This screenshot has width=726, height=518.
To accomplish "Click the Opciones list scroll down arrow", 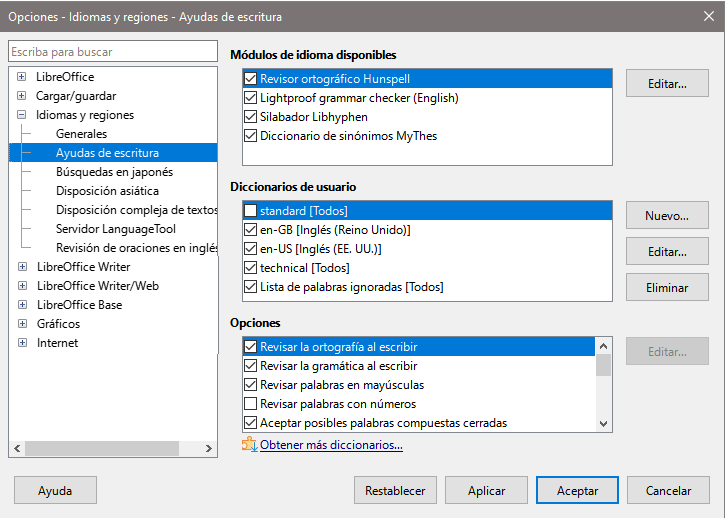I will [x=603, y=424].
